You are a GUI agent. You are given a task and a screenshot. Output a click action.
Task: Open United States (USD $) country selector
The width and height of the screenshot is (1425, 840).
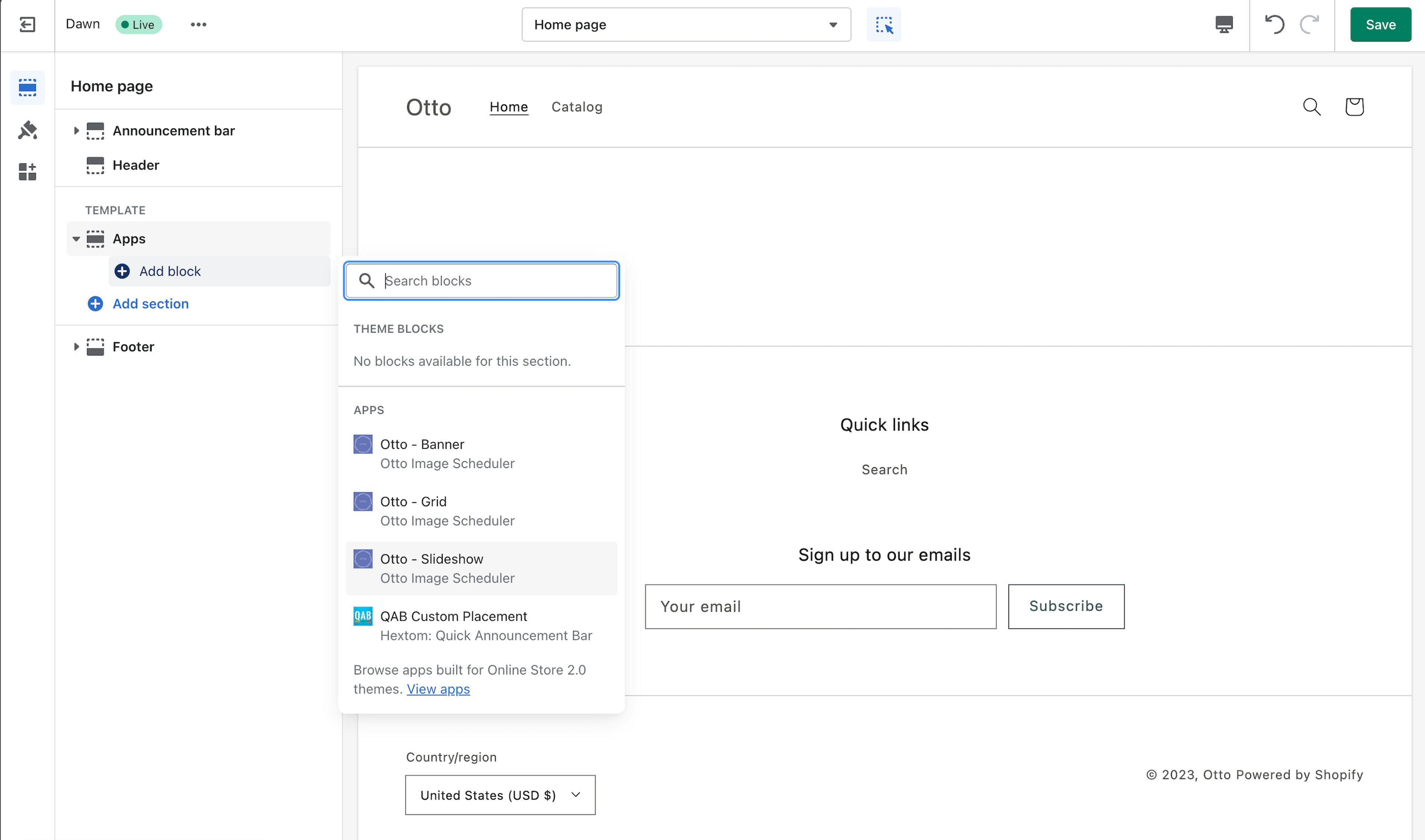coord(500,795)
